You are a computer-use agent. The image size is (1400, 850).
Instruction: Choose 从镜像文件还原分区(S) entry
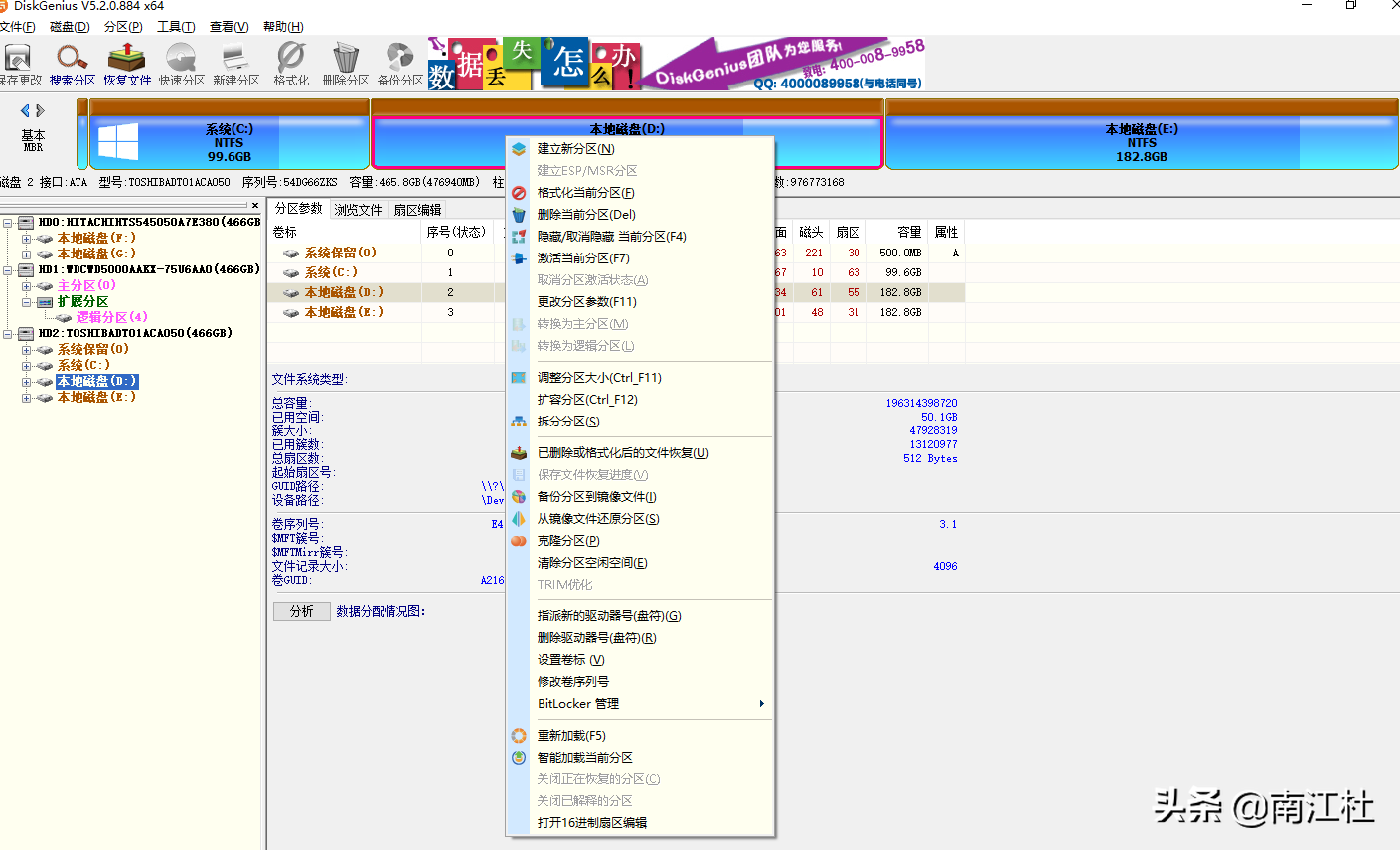(x=640, y=519)
